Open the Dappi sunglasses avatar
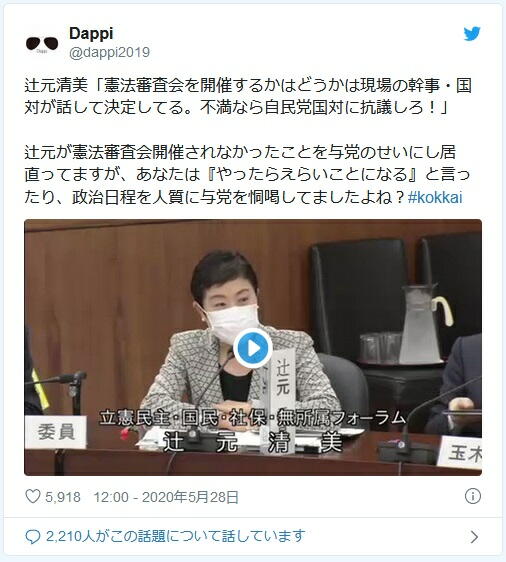Viewport: 506px width, 562px height. [42, 44]
